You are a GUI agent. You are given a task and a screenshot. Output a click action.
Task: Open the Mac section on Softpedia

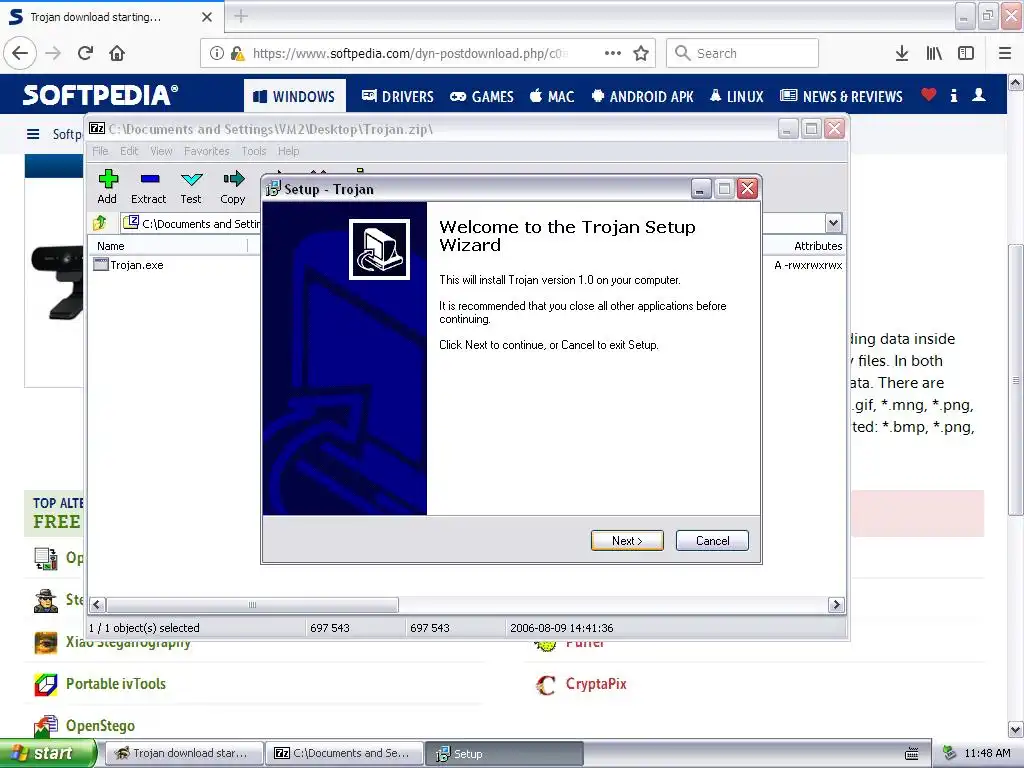552,97
